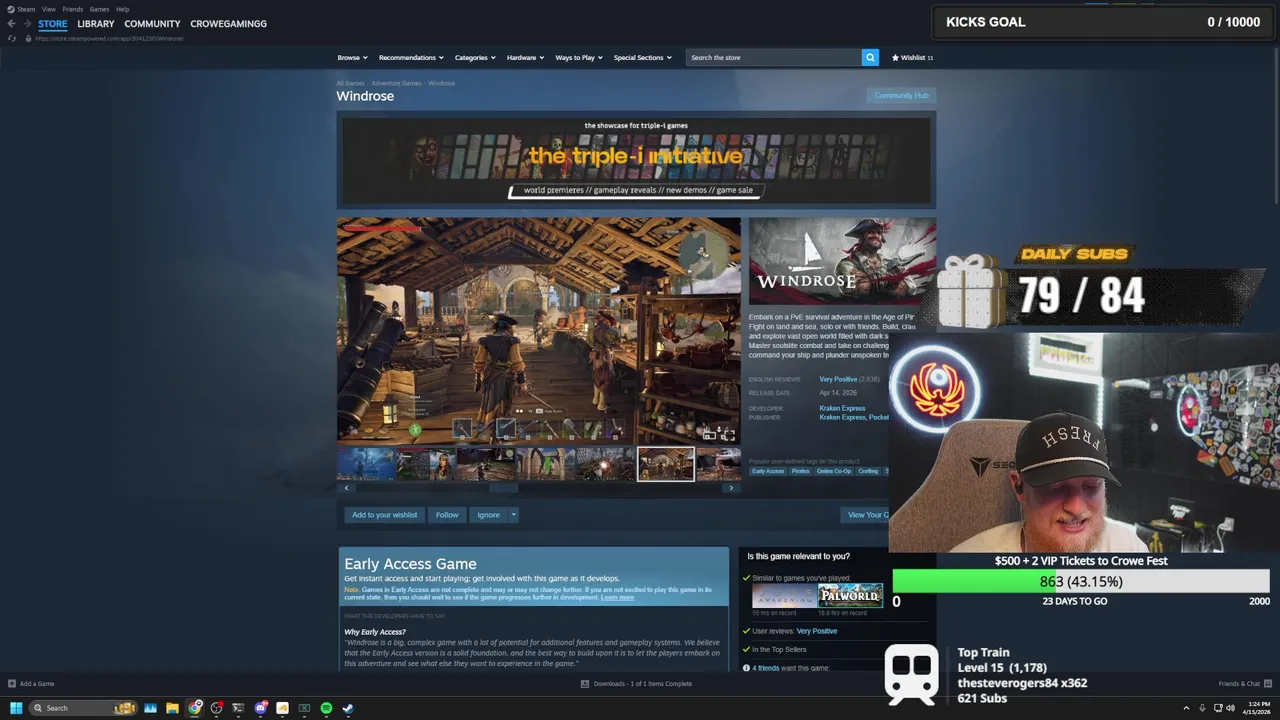Open the Games menu
The height and width of the screenshot is (720, 1280).
[x=99, y=9]
